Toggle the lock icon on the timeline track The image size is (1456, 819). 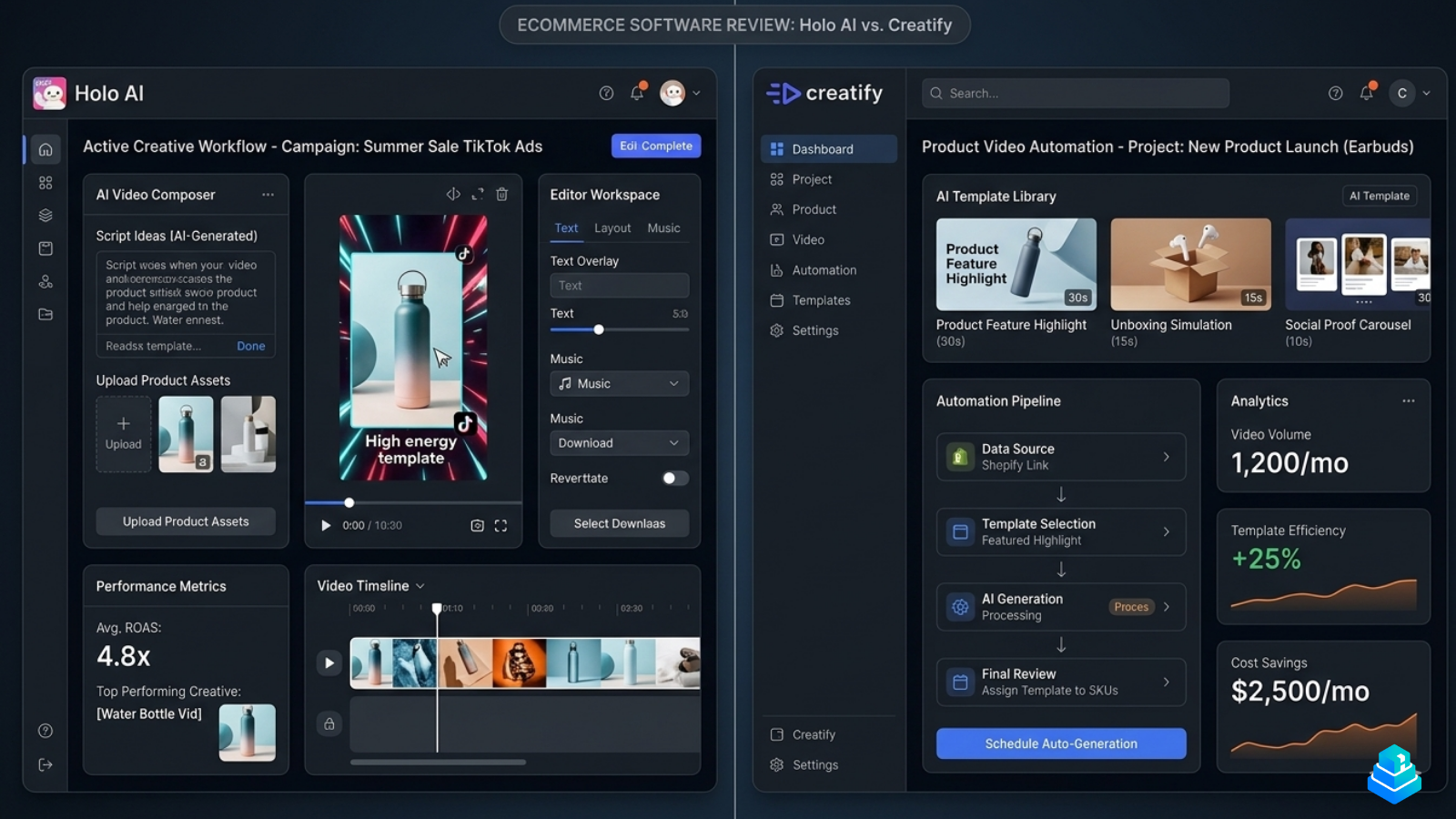[x=329, y=724]
